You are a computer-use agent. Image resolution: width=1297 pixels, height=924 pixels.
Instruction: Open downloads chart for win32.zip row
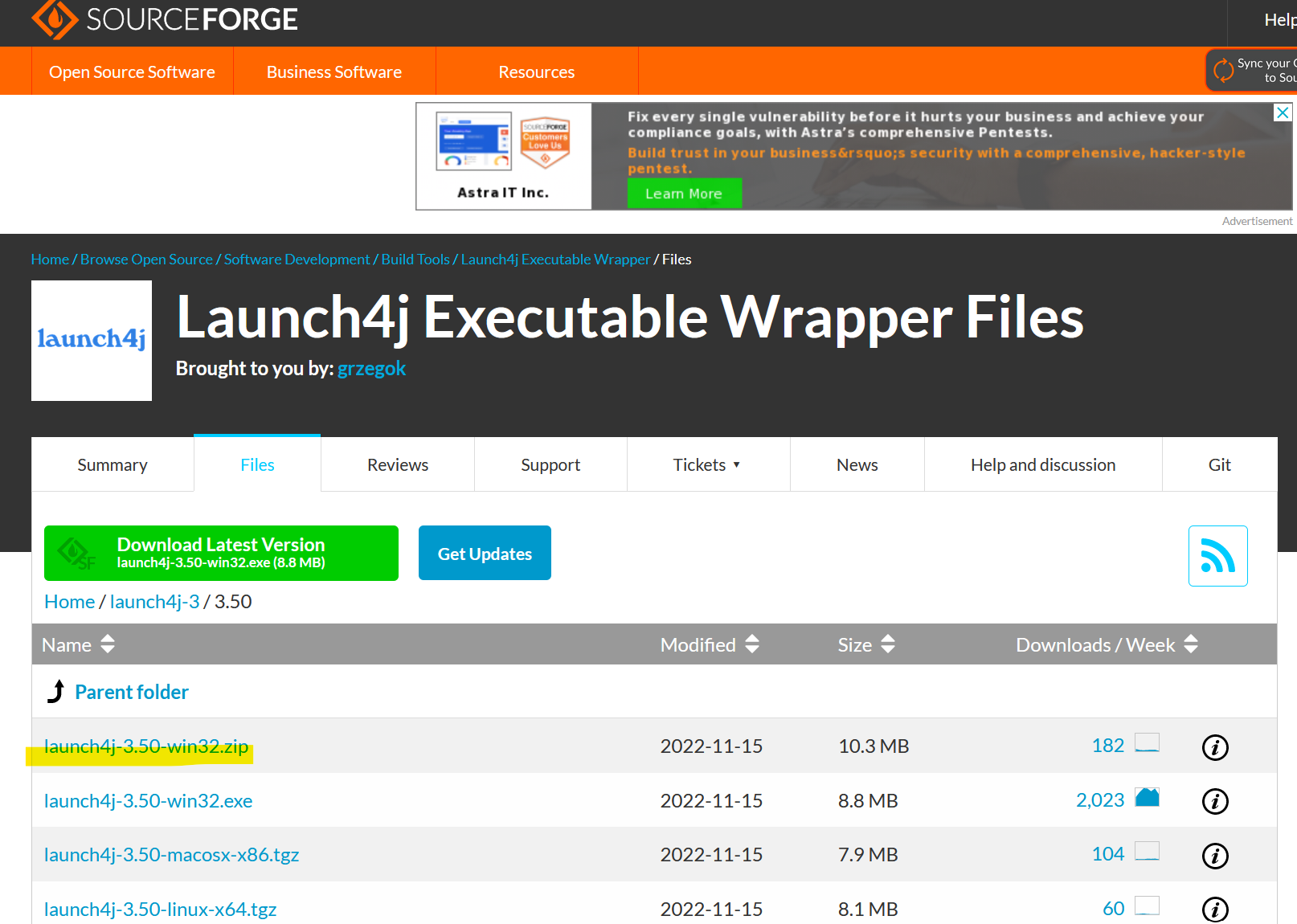(x=1147, y=743)
